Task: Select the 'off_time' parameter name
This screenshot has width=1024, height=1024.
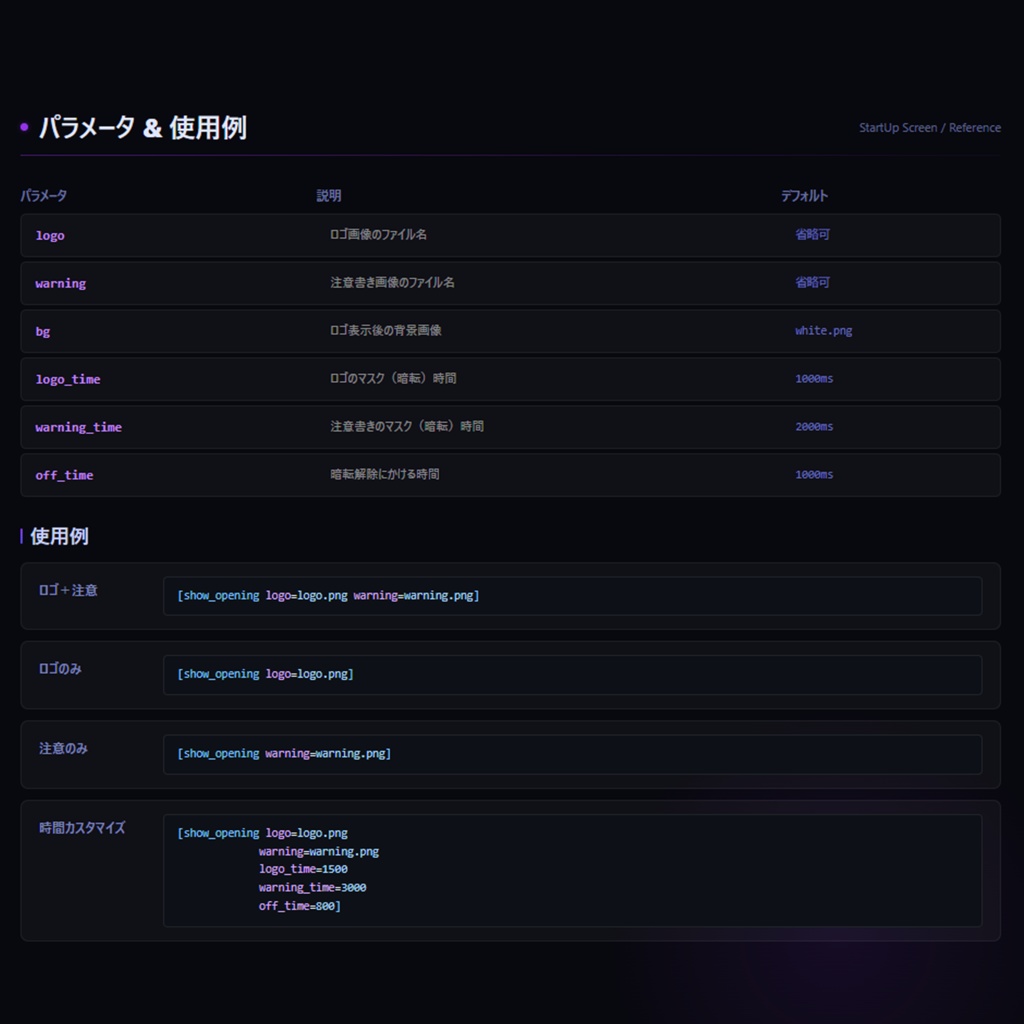Action: coord(64,475)
